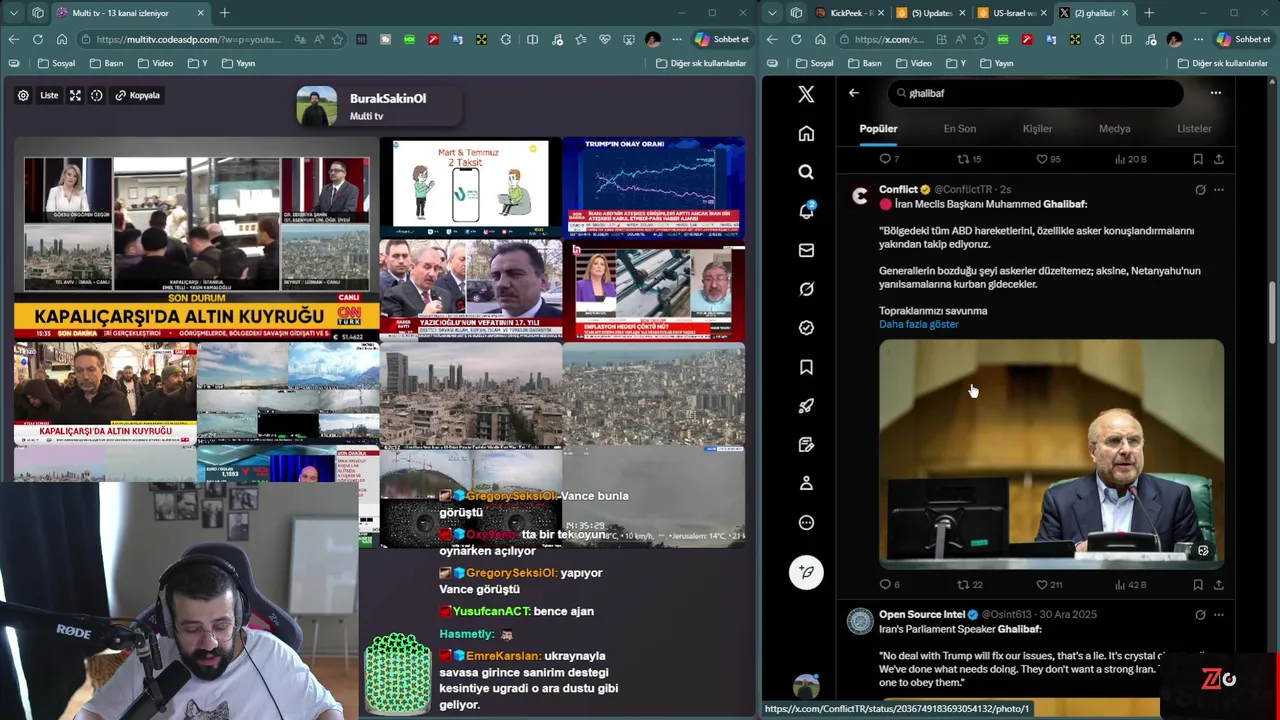Switch to Listeler tab
This screenshot has height=720, width=1280.
1194,129
